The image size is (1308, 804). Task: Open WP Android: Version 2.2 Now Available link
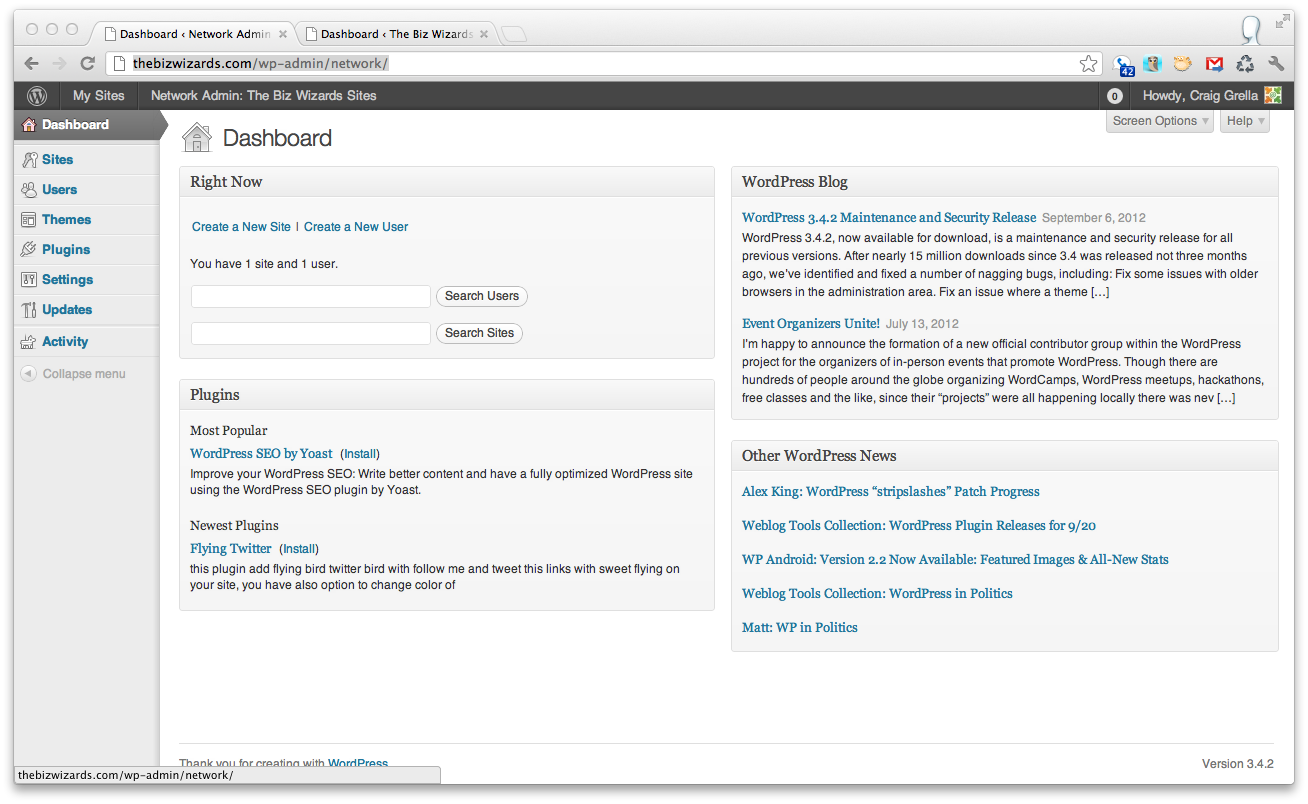(955, 560)
